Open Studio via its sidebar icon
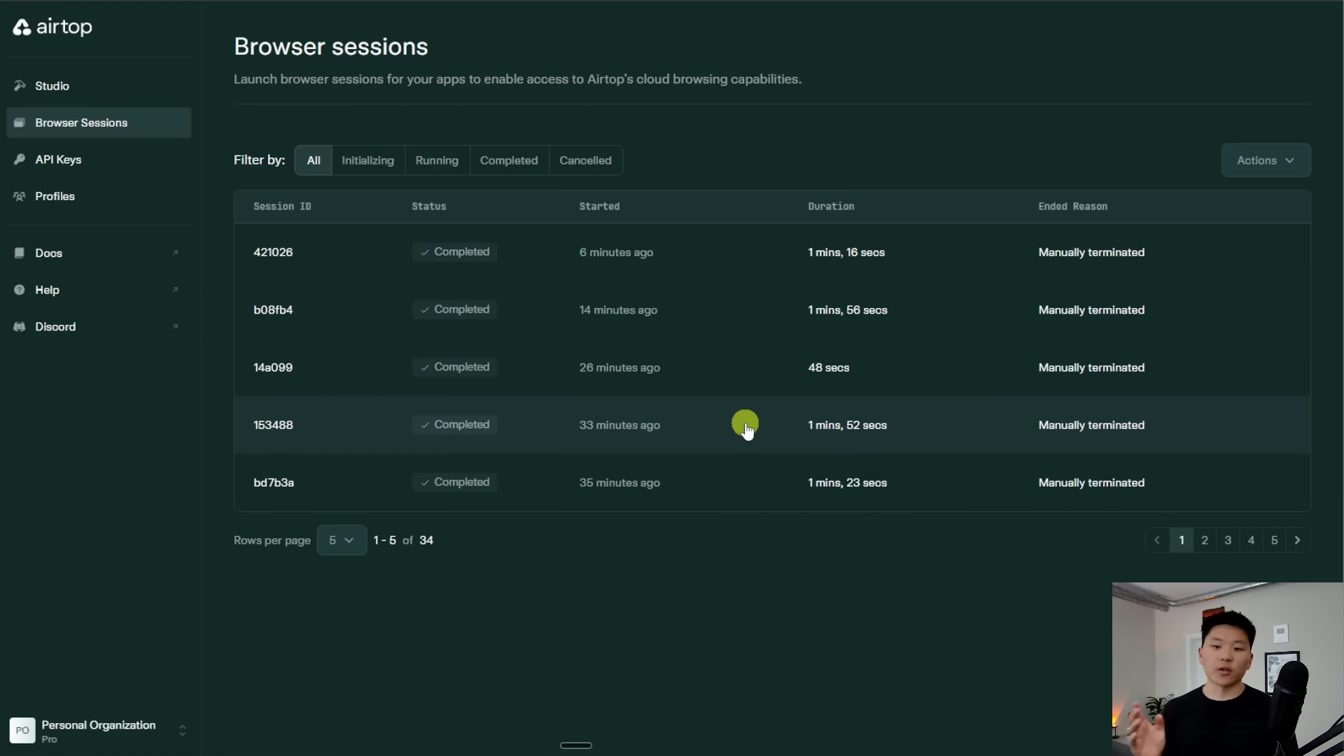This screenshot has height=756, width=1344. tap(19, 86)
